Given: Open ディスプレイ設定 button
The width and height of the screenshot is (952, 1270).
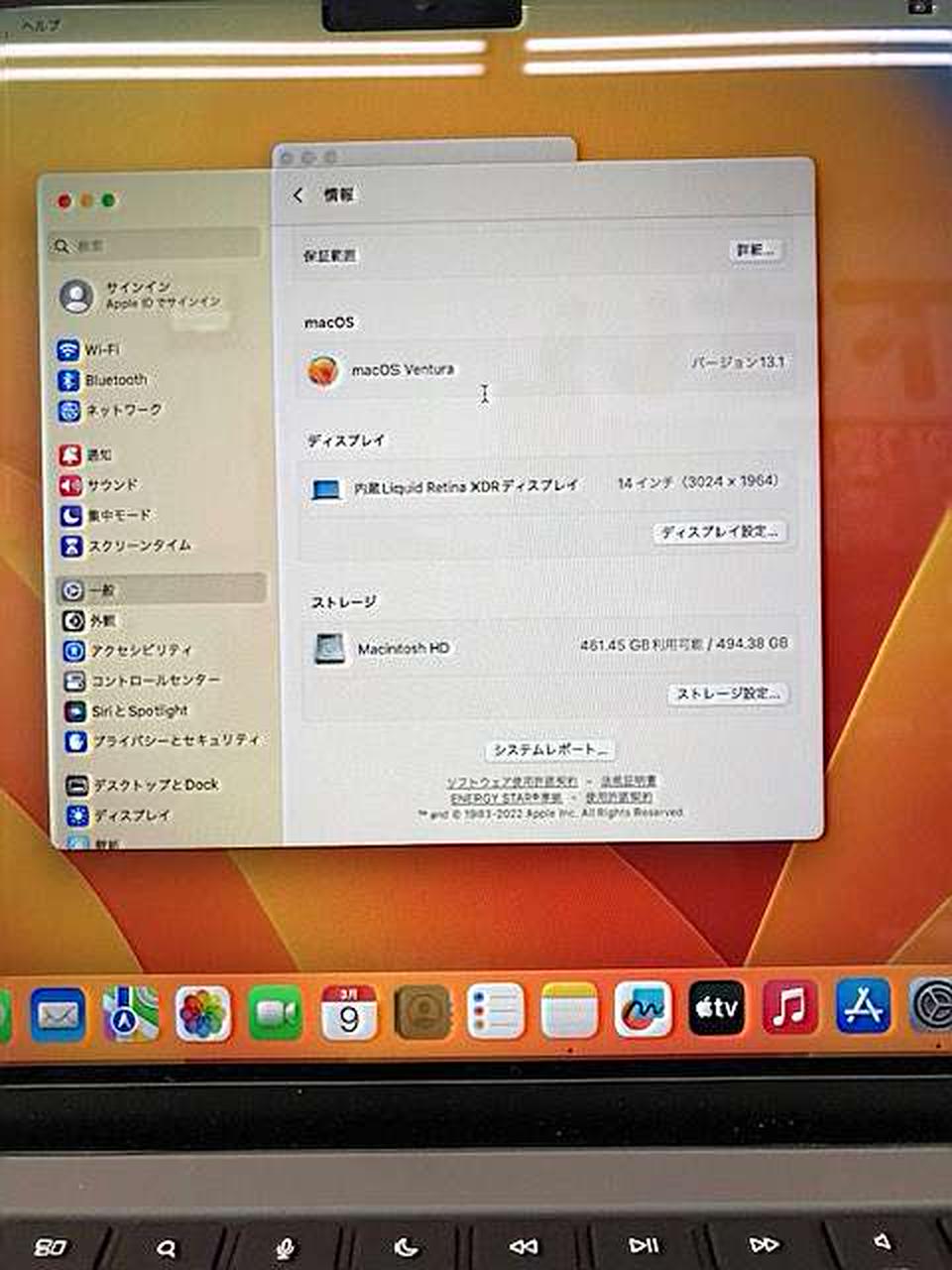Looking at the screenshot, I should click(x=719, y=532).
